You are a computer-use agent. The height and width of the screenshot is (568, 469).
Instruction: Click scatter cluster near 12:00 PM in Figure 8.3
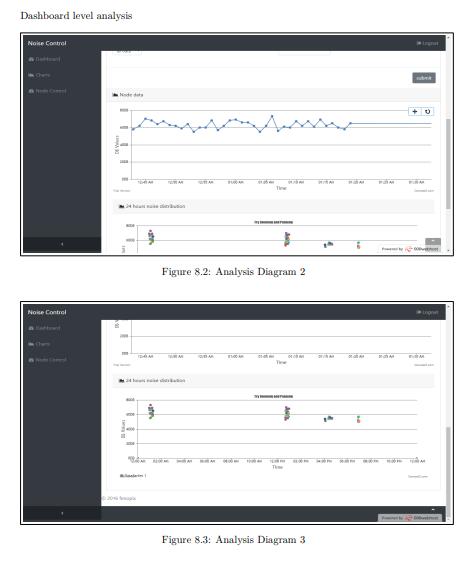(287, 413)
